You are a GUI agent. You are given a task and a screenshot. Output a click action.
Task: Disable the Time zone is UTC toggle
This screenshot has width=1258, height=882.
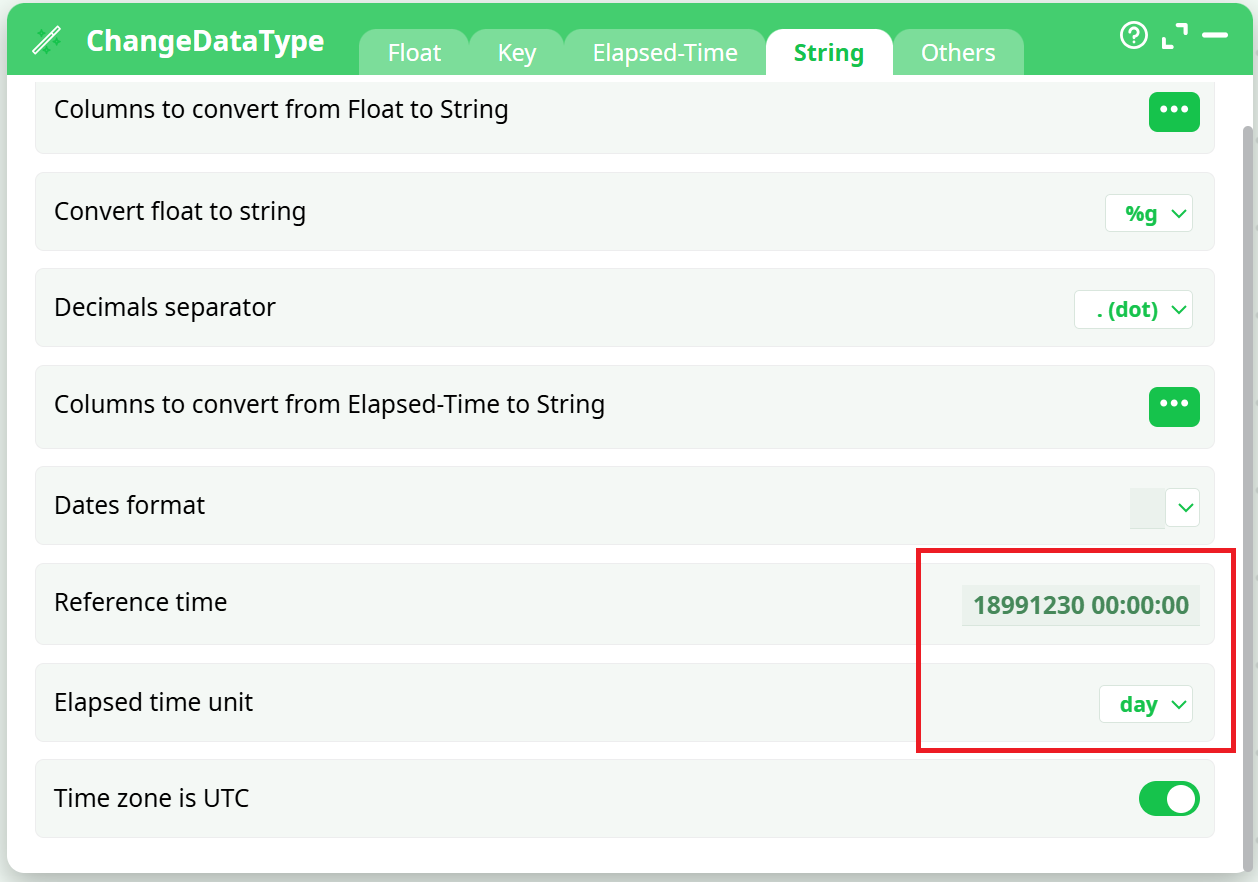coord(1168,799)
